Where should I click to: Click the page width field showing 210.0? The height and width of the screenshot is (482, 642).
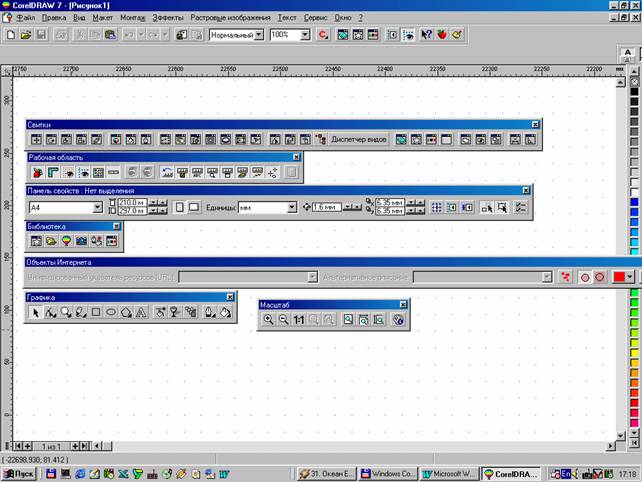(132, 203)
